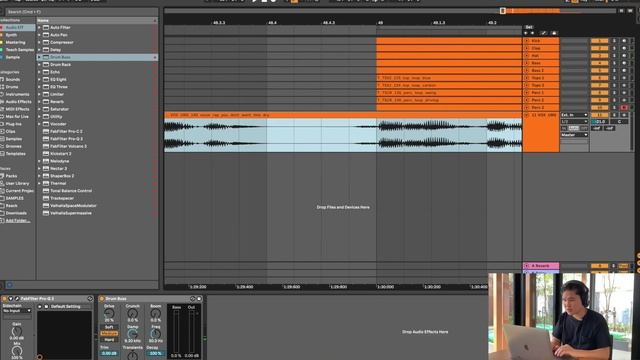Toggle the Bass track activator
Image resolution: width=640 pixels, height=360 pixels.
coord(599,63)
